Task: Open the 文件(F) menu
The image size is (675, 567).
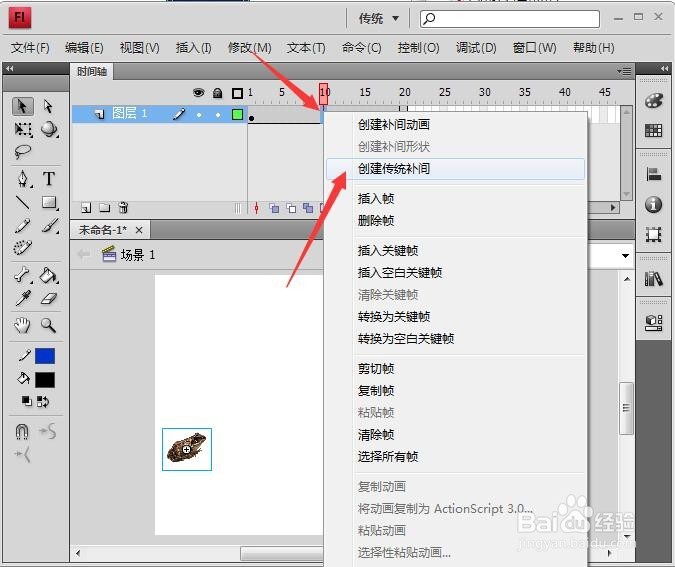Action: 30,47
